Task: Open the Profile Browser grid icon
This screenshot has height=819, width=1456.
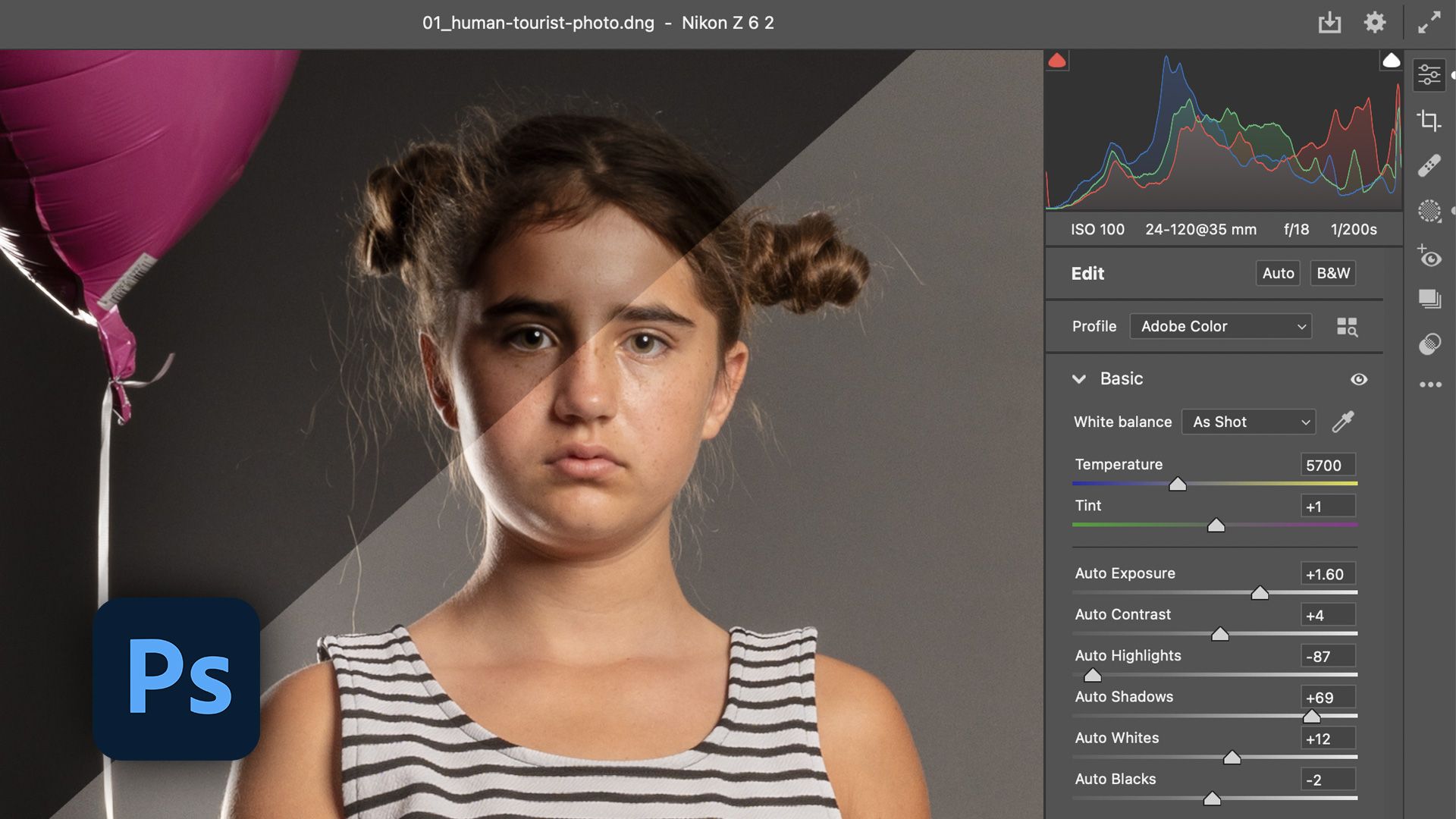Action: (1349, 327)
